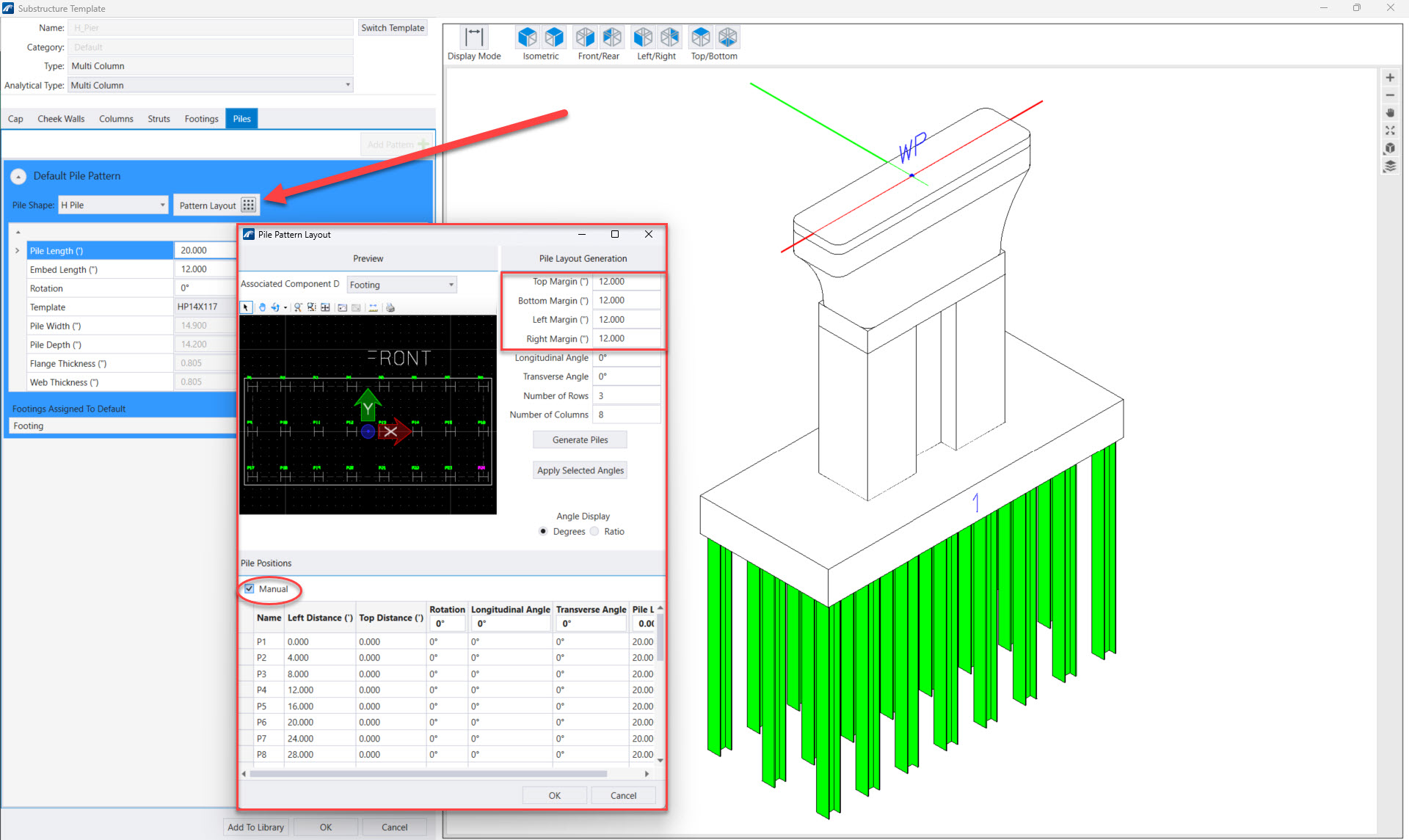The width and height of the screenshot is (1409, 840).
Task: Select the Degrees angle display option
Action: pyautogui.click(x=543, y=532)
